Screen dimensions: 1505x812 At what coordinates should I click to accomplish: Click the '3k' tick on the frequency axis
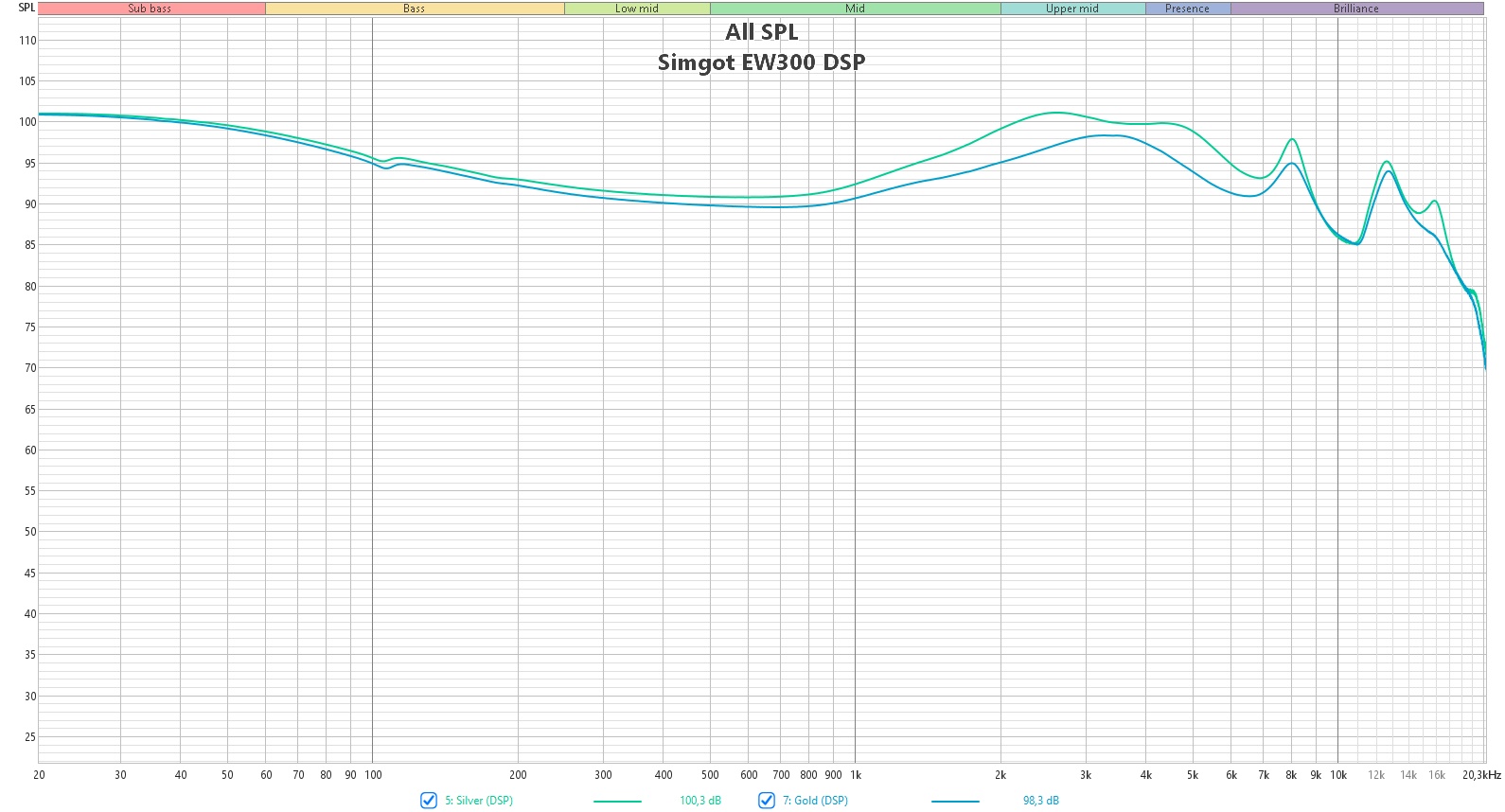pyautogui.click(x=1086, y=775)
